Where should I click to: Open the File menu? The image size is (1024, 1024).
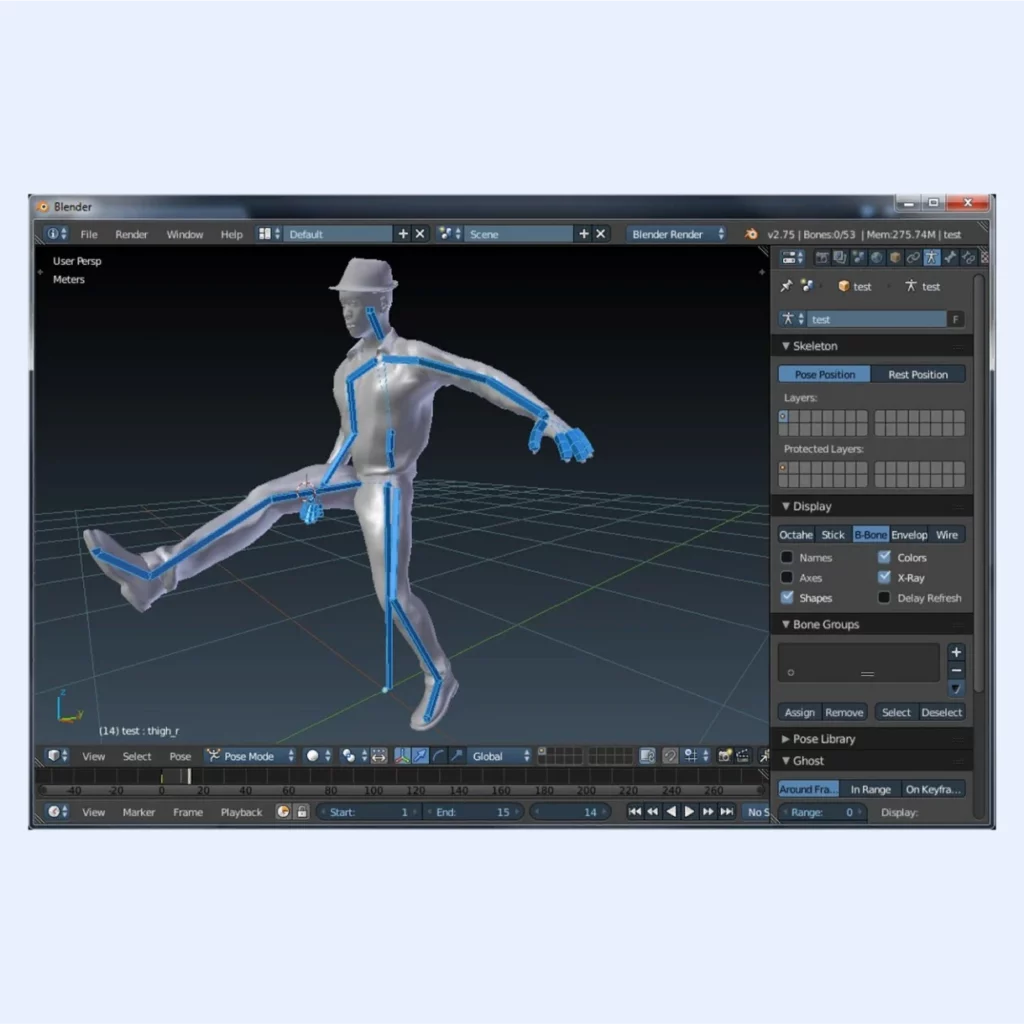point(89,234)
